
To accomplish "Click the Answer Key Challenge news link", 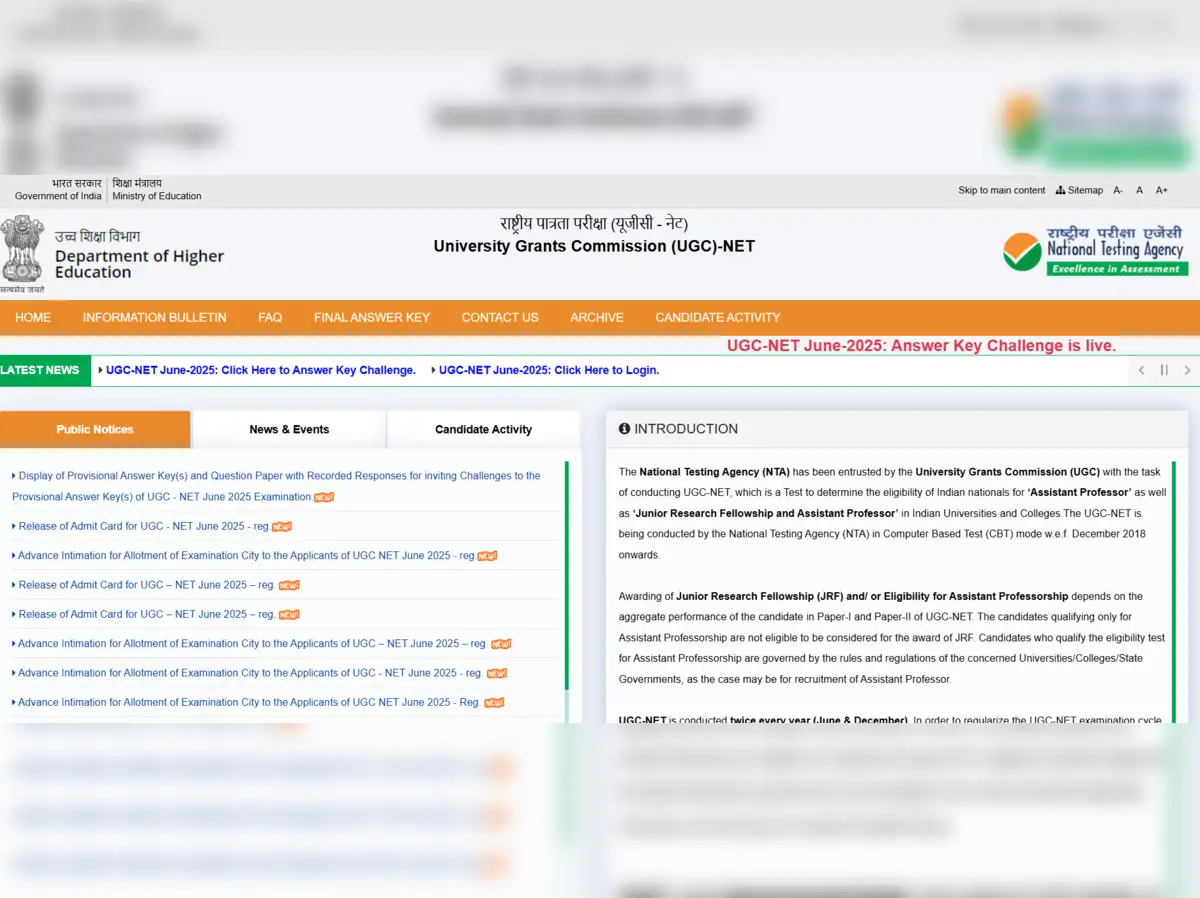I will [260, 370].
